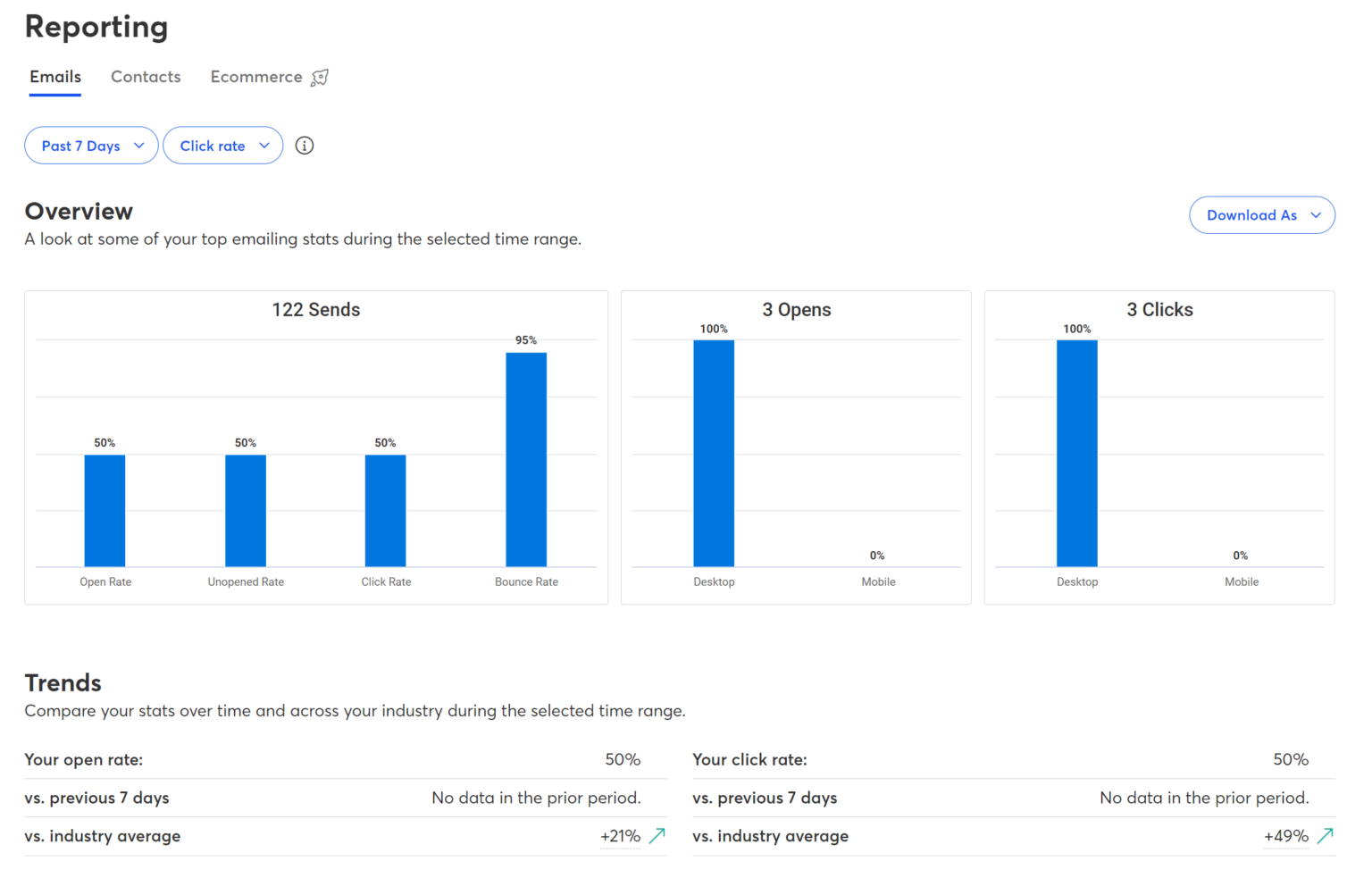Click the chevron inside the Click rate pill

tap(264, 145)
